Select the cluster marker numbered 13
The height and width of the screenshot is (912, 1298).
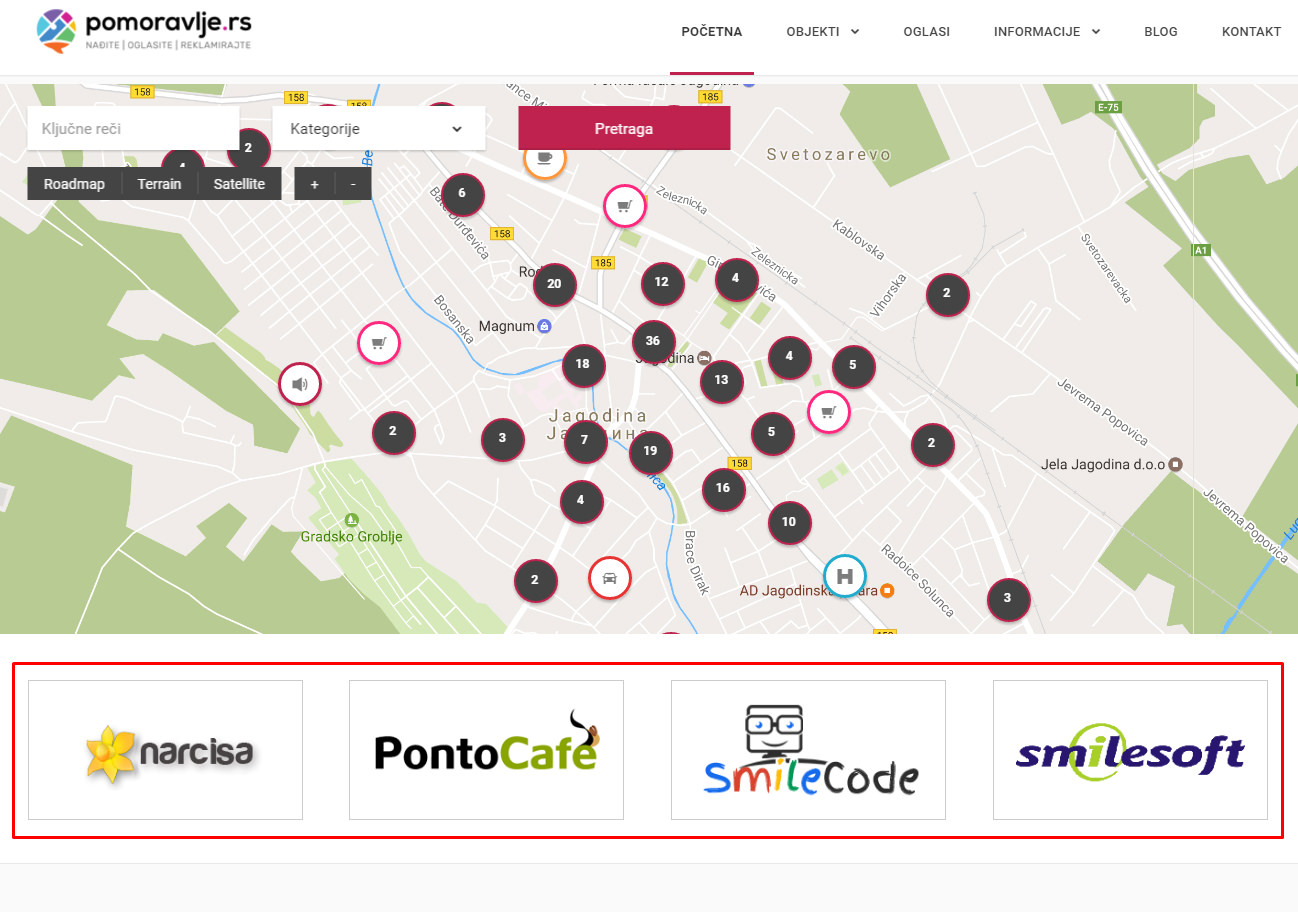722,381
